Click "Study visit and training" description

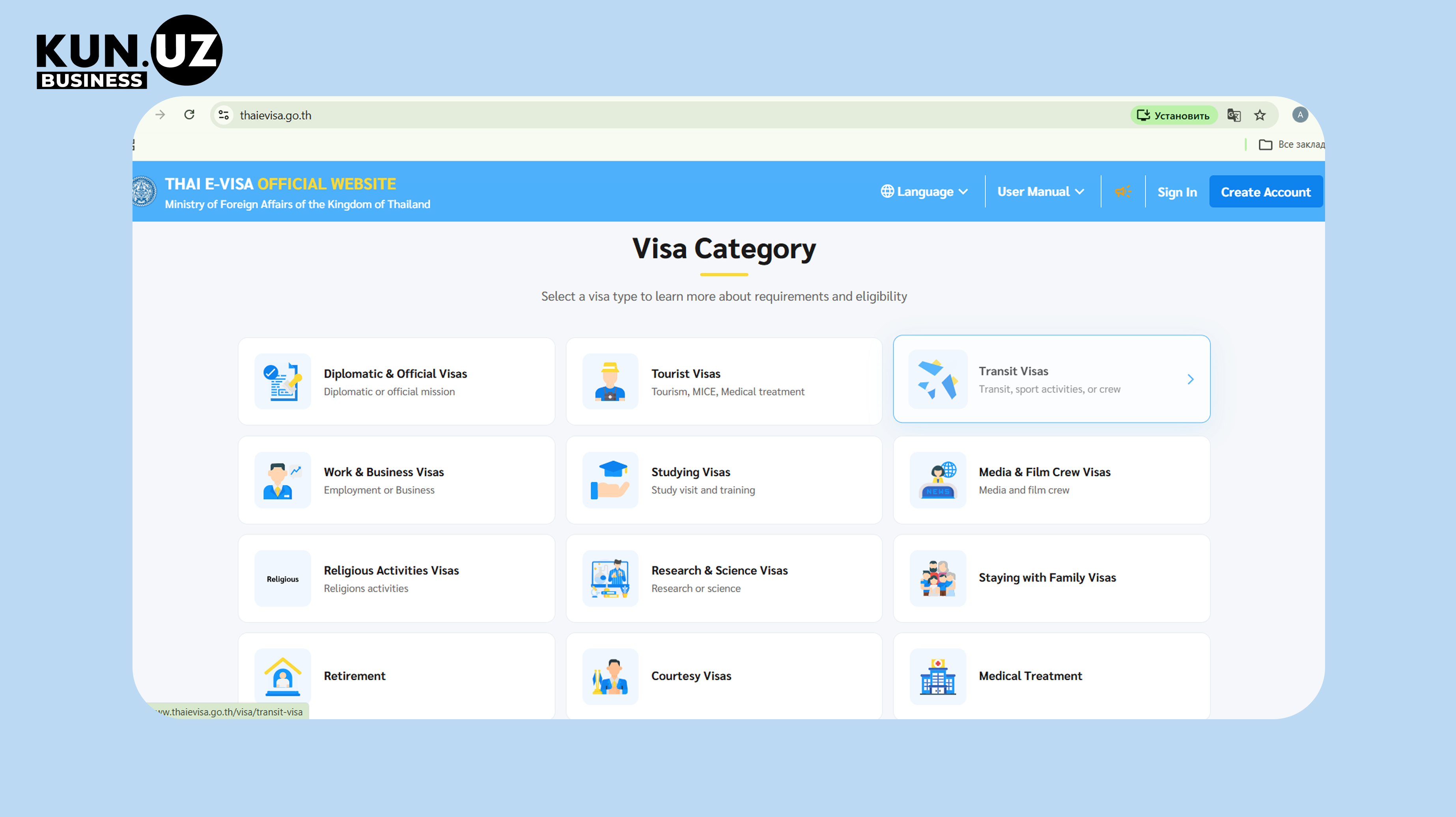tap(703, 490)
